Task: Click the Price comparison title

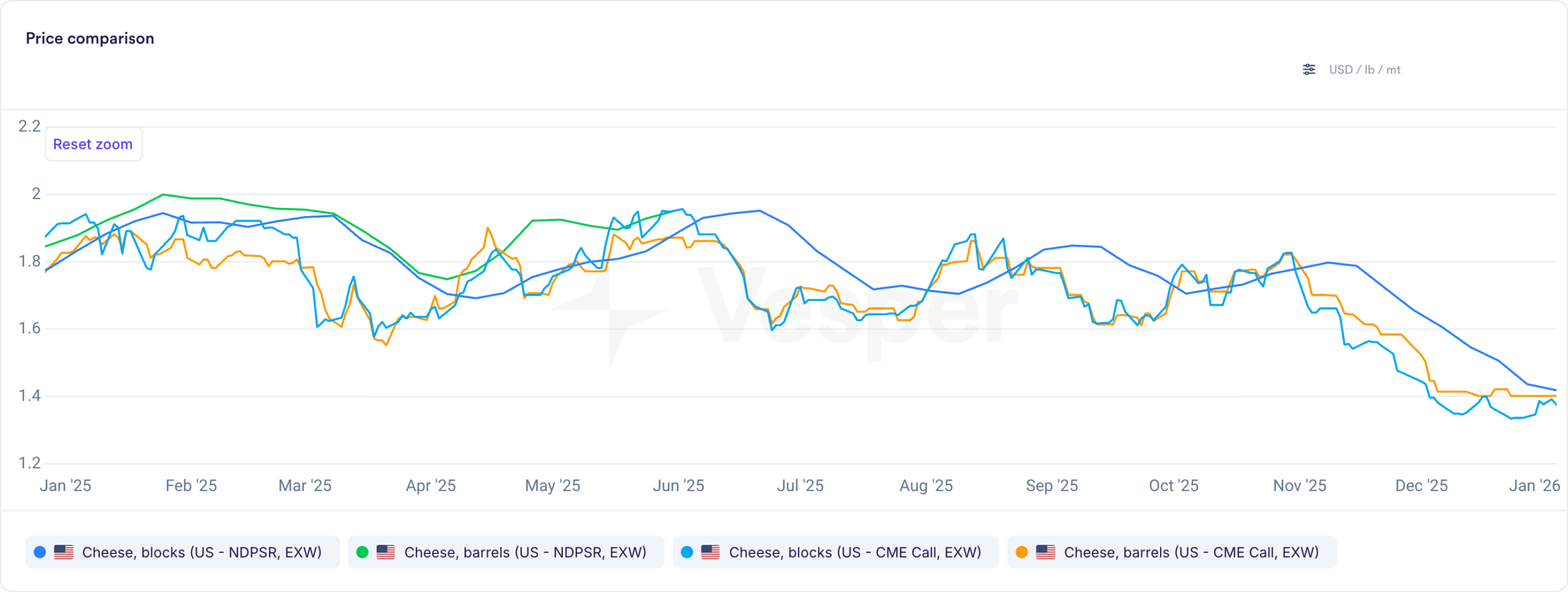Action: [x=90, y=39]
